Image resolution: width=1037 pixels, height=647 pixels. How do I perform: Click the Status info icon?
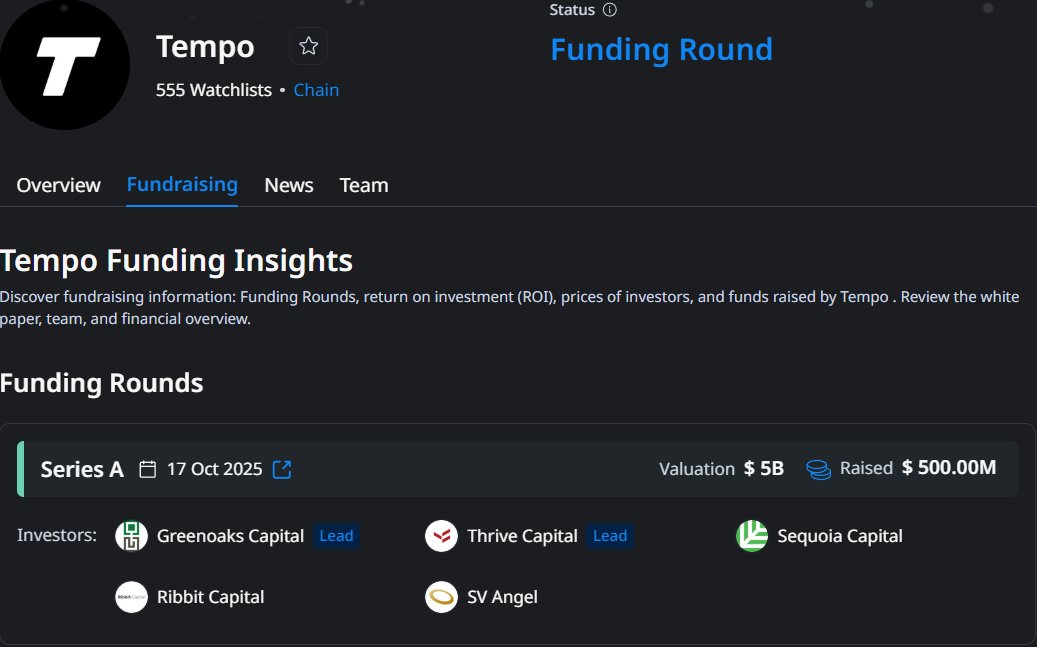click(x=610, y=10)
